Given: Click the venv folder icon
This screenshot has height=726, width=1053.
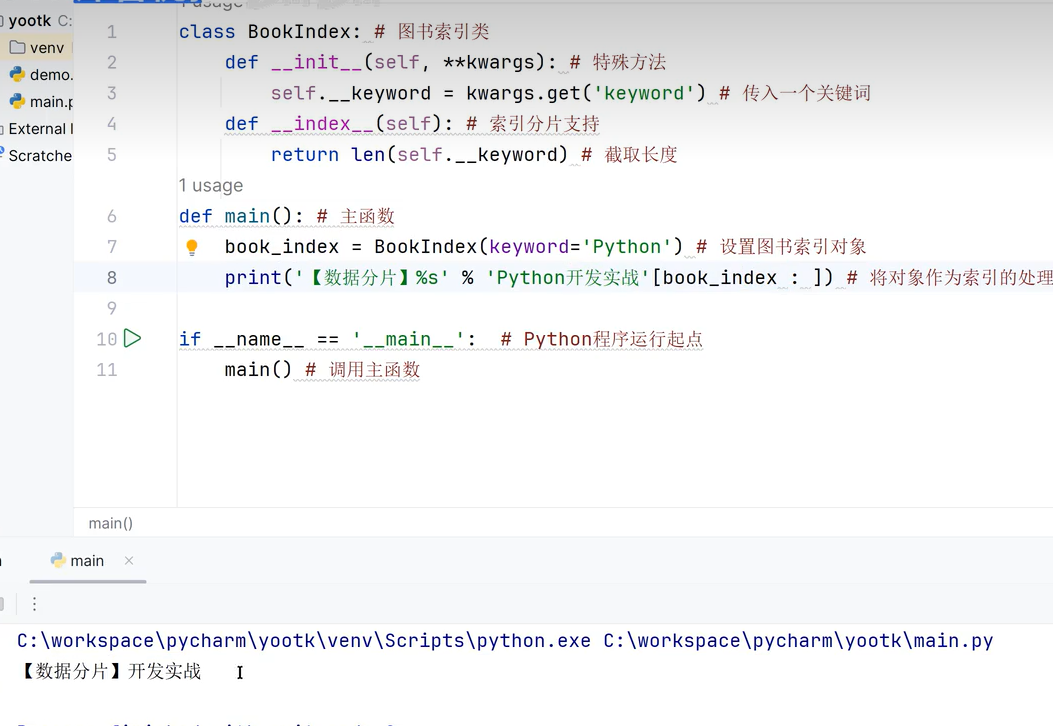Looking at the screenshot, I should [17, 48].
